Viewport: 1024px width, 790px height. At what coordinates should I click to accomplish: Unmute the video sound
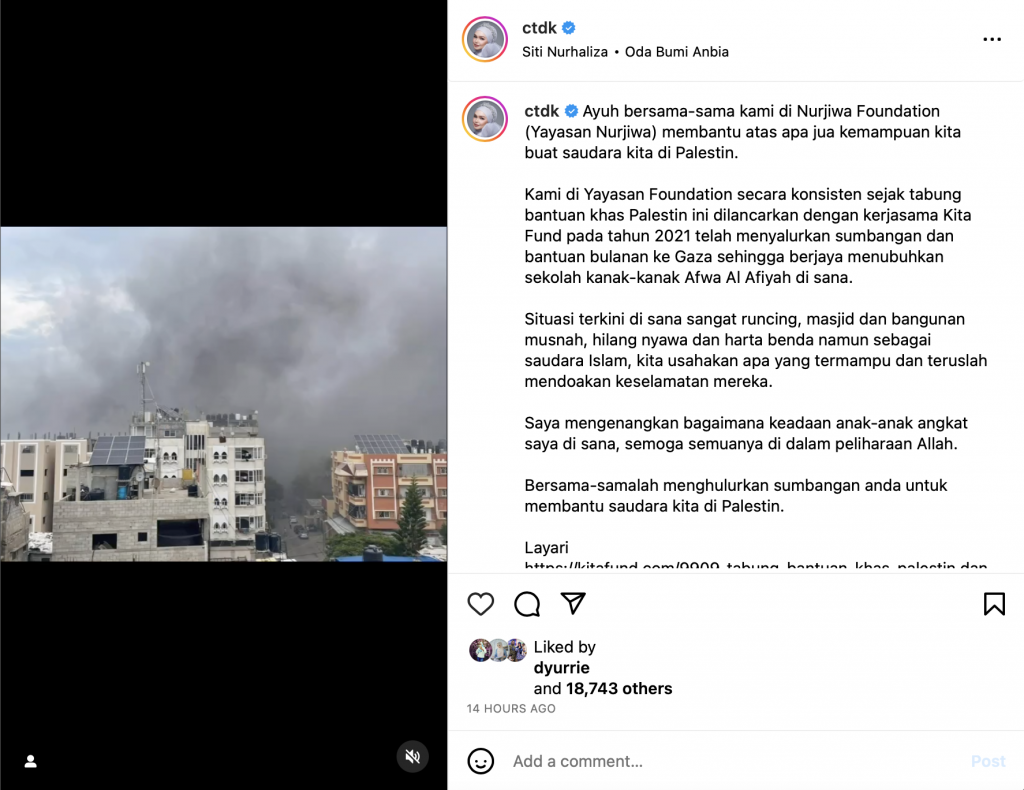pyautogui.click(x=413, y=757)
